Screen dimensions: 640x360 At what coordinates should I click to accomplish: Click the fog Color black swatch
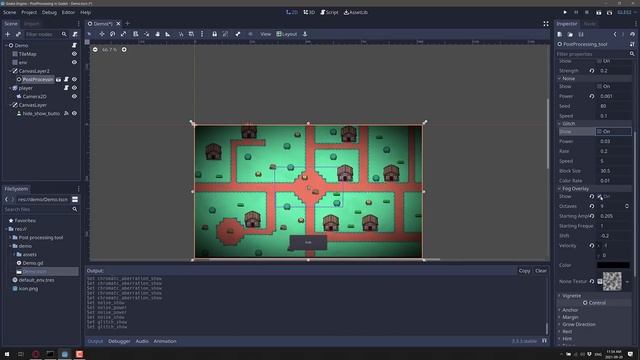[x=613, y=265]
